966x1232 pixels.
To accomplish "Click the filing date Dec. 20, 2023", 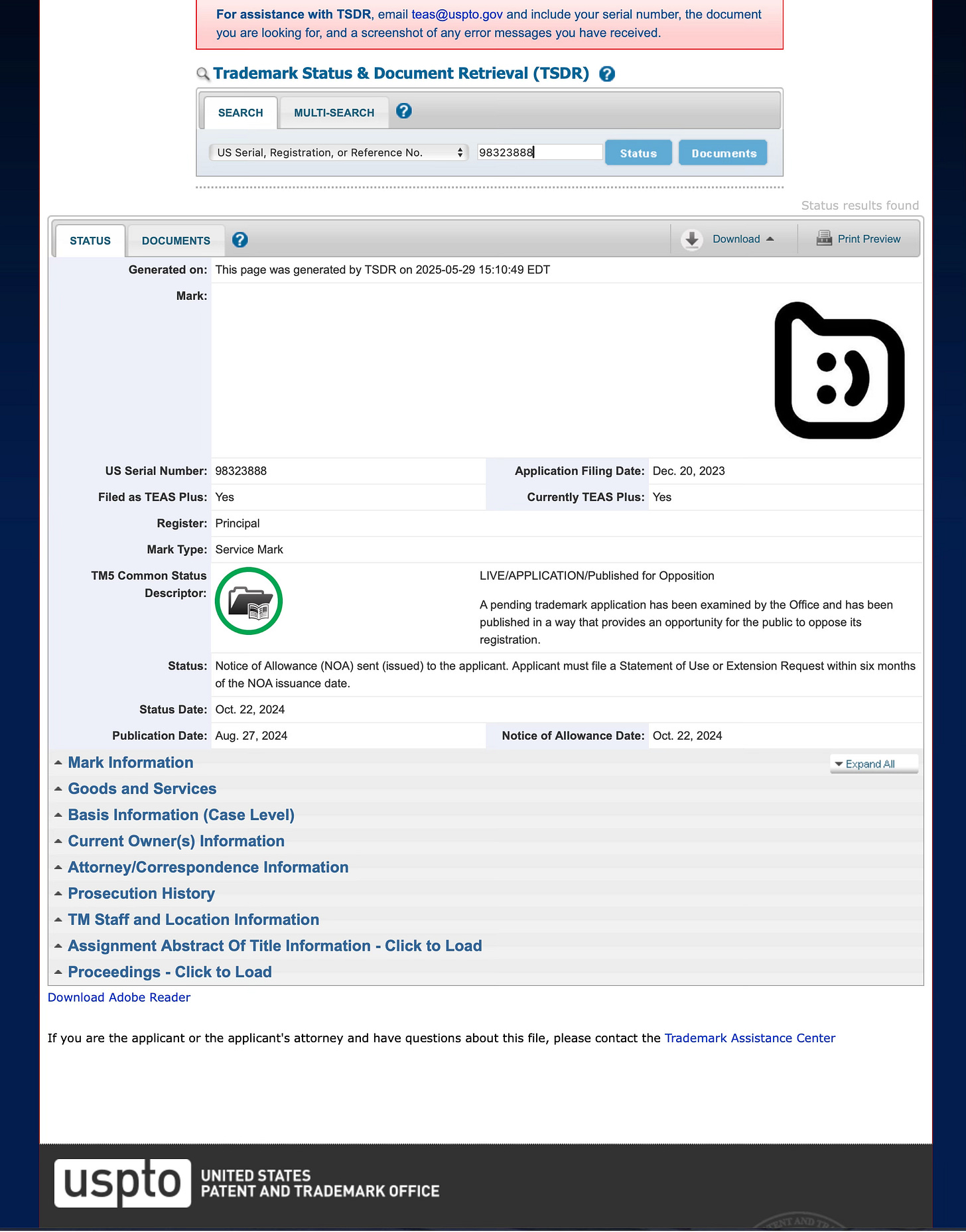I will click(x=689, y=471).
